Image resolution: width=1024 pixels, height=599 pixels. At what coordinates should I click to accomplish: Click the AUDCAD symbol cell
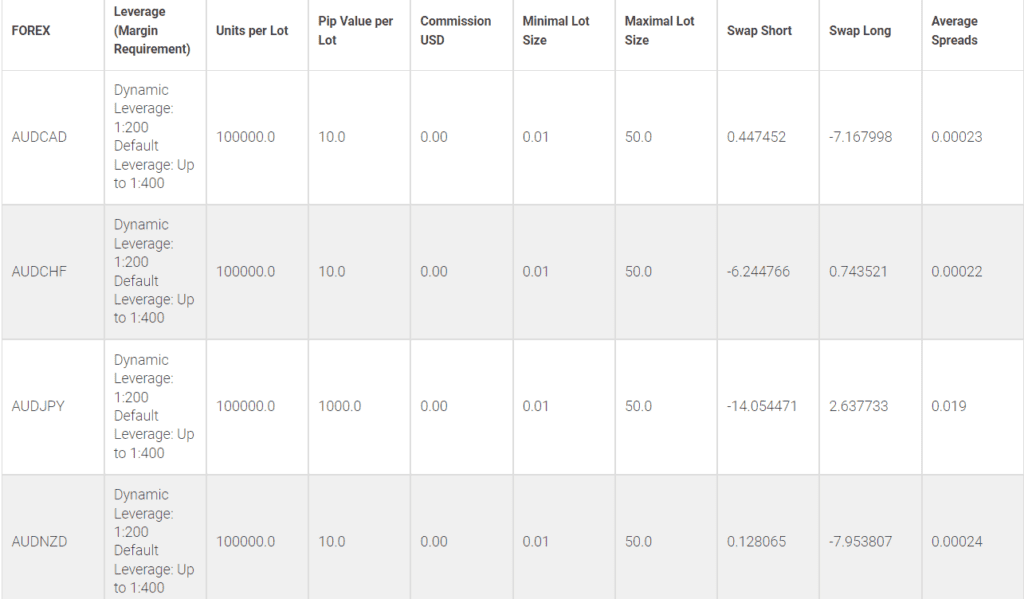(39, 137)
